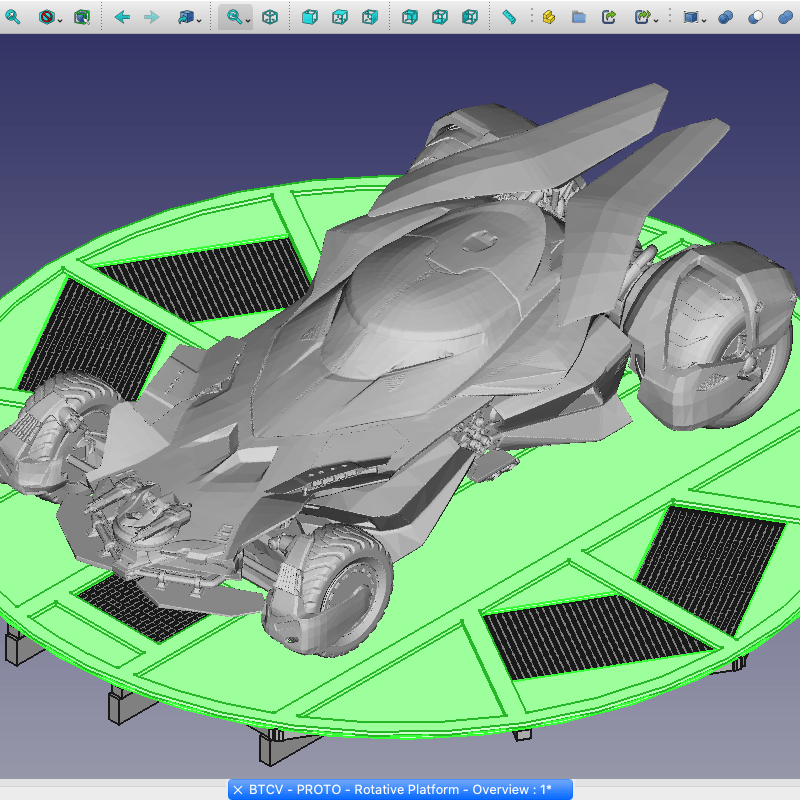Open the draw style dropdown
This screenshot has height=800, width=800.
[60, 20]
